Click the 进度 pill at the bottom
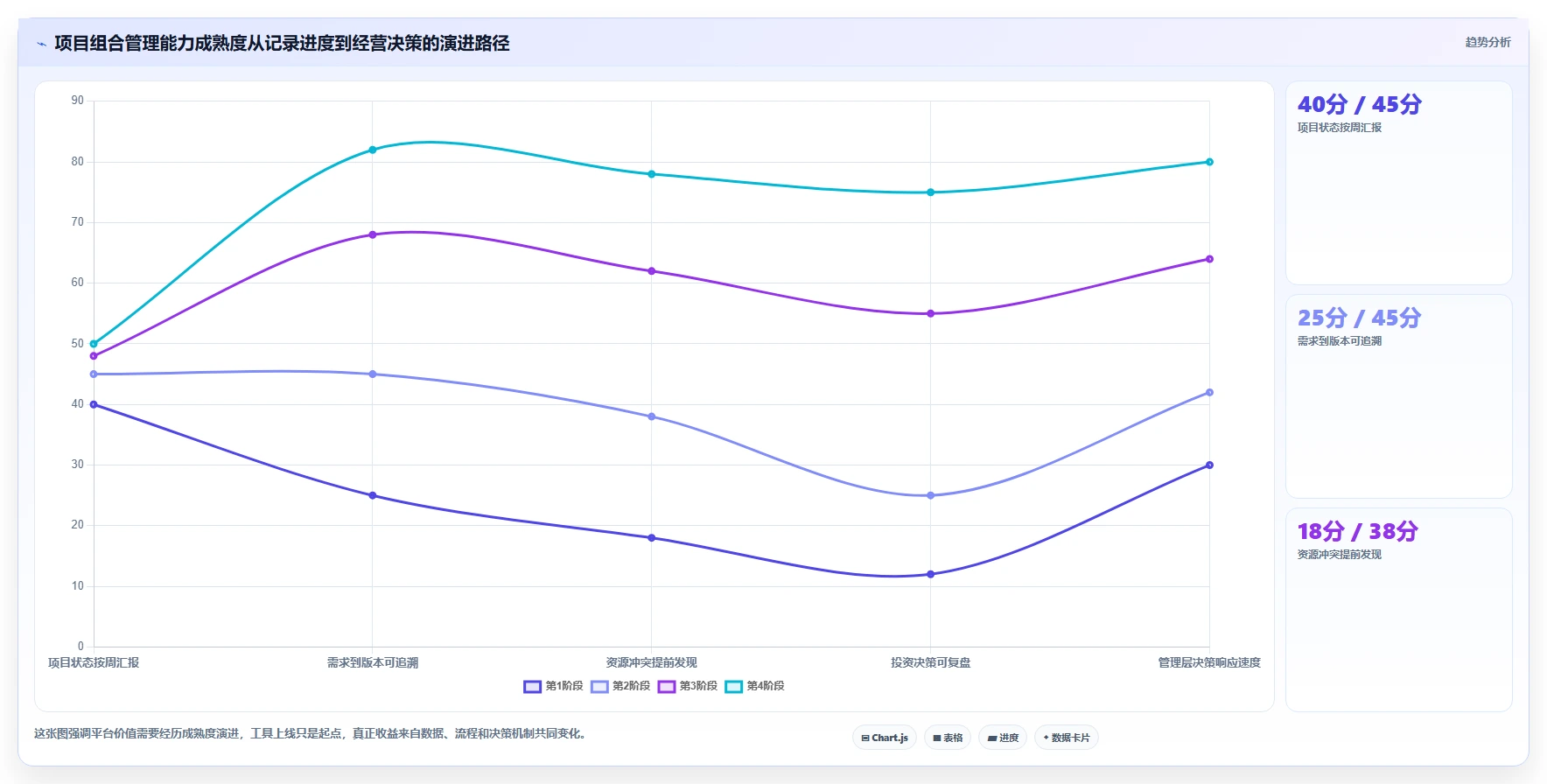The height and width of the screenshot is (784, 1547). click(1003, 738)
